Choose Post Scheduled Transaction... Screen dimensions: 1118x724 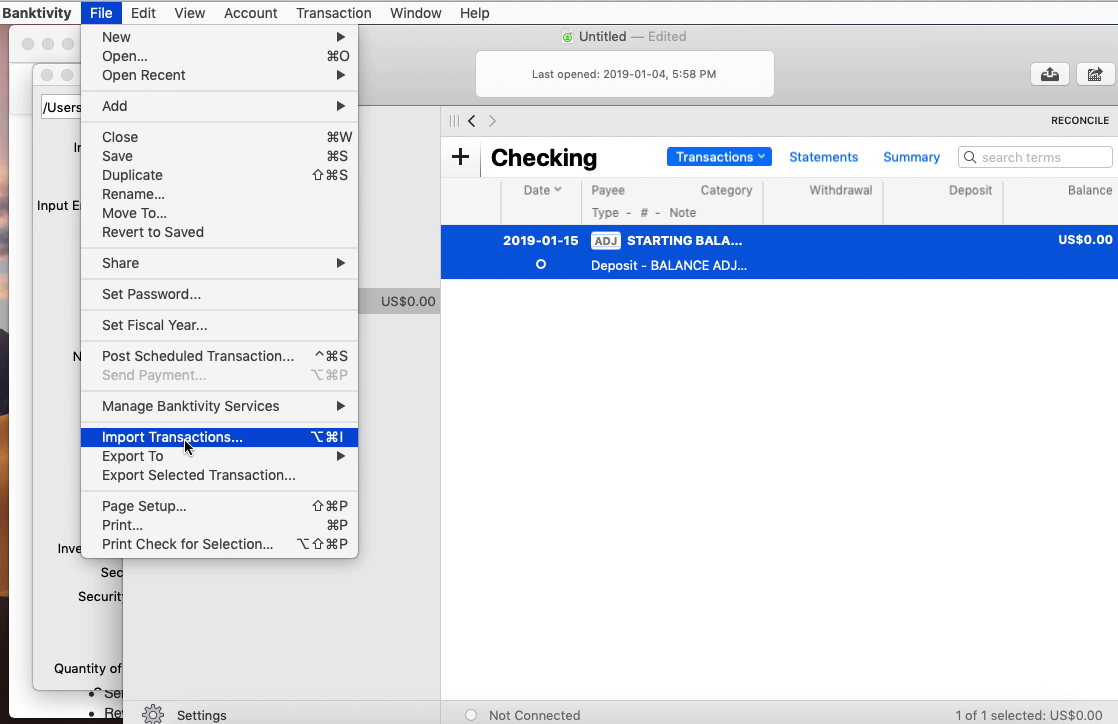pyautogui.click(x=219, y=356)
